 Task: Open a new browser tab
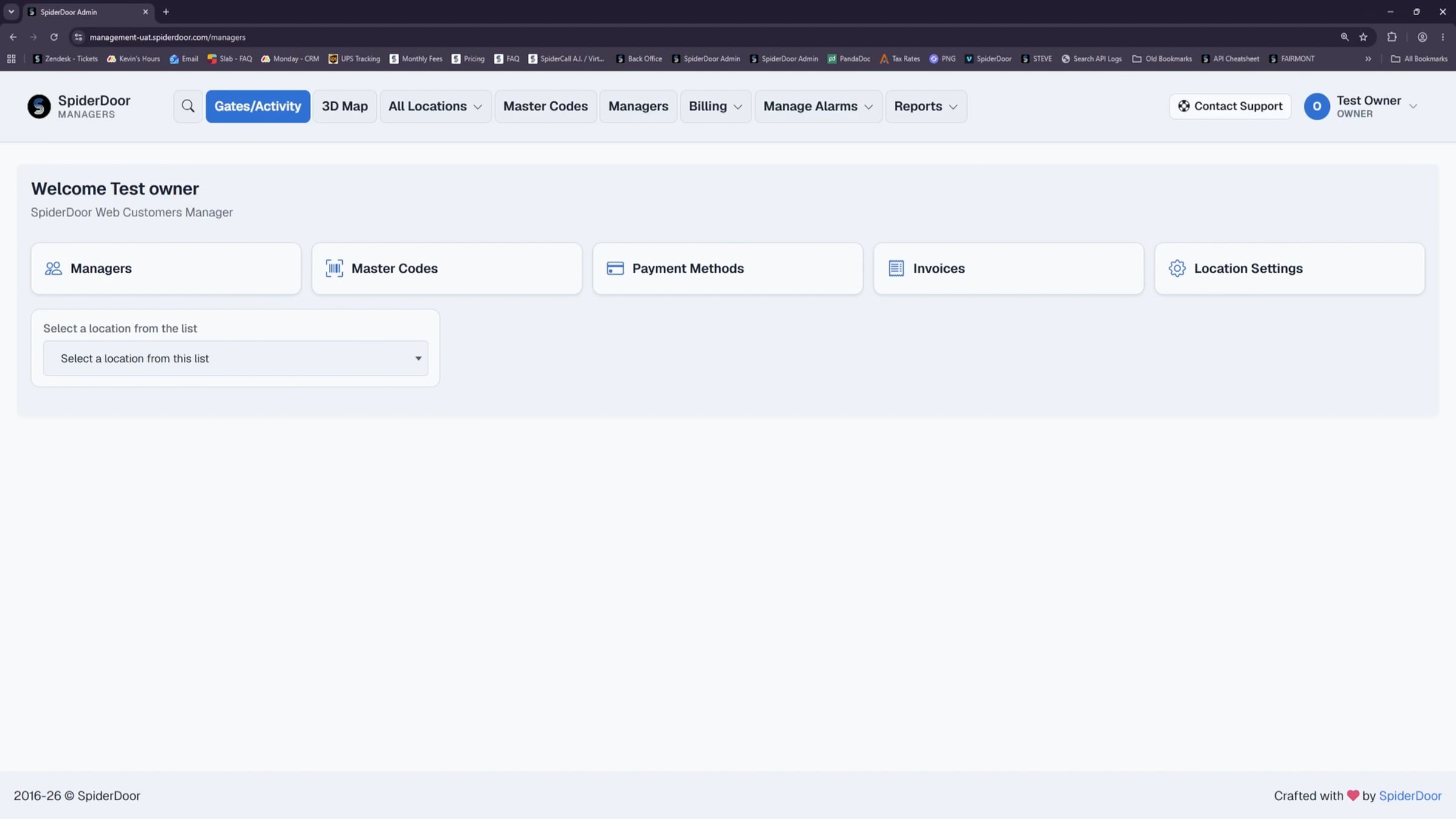(x=166, y=12)
